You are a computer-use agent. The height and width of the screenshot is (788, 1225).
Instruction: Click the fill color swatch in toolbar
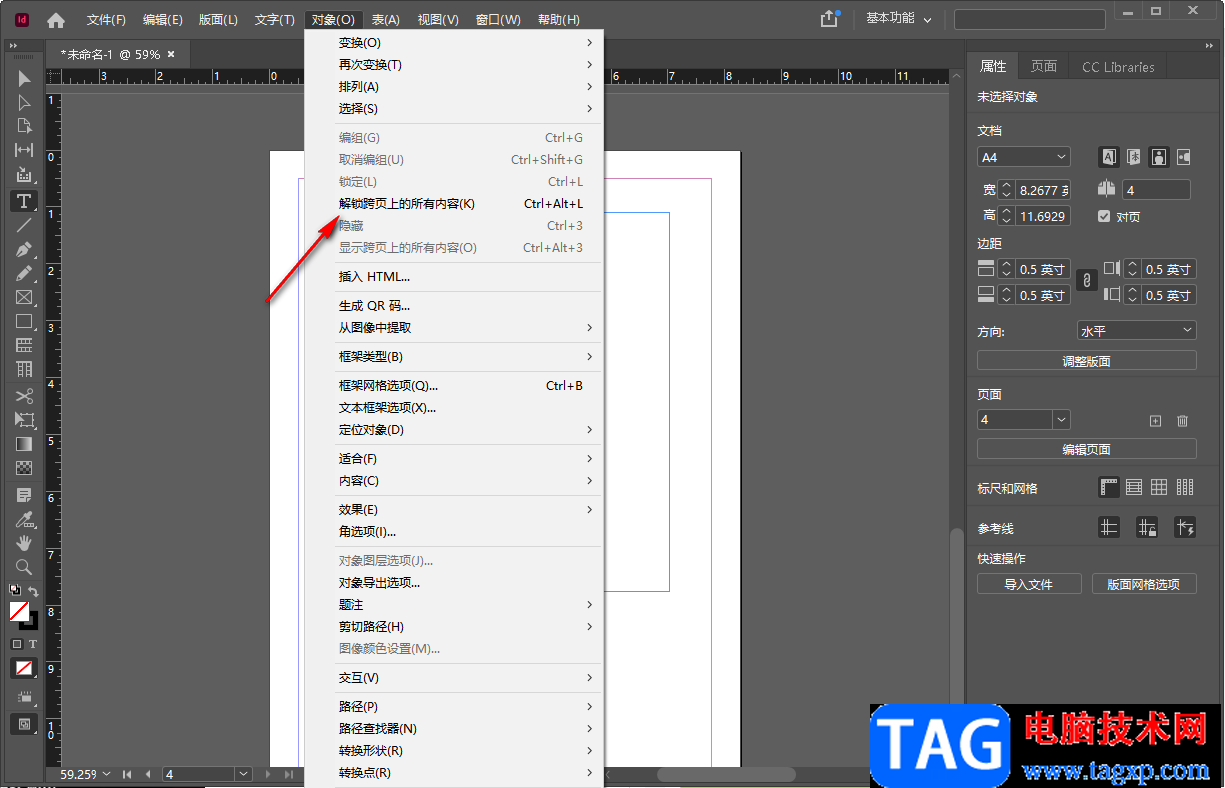coord(19,609)
